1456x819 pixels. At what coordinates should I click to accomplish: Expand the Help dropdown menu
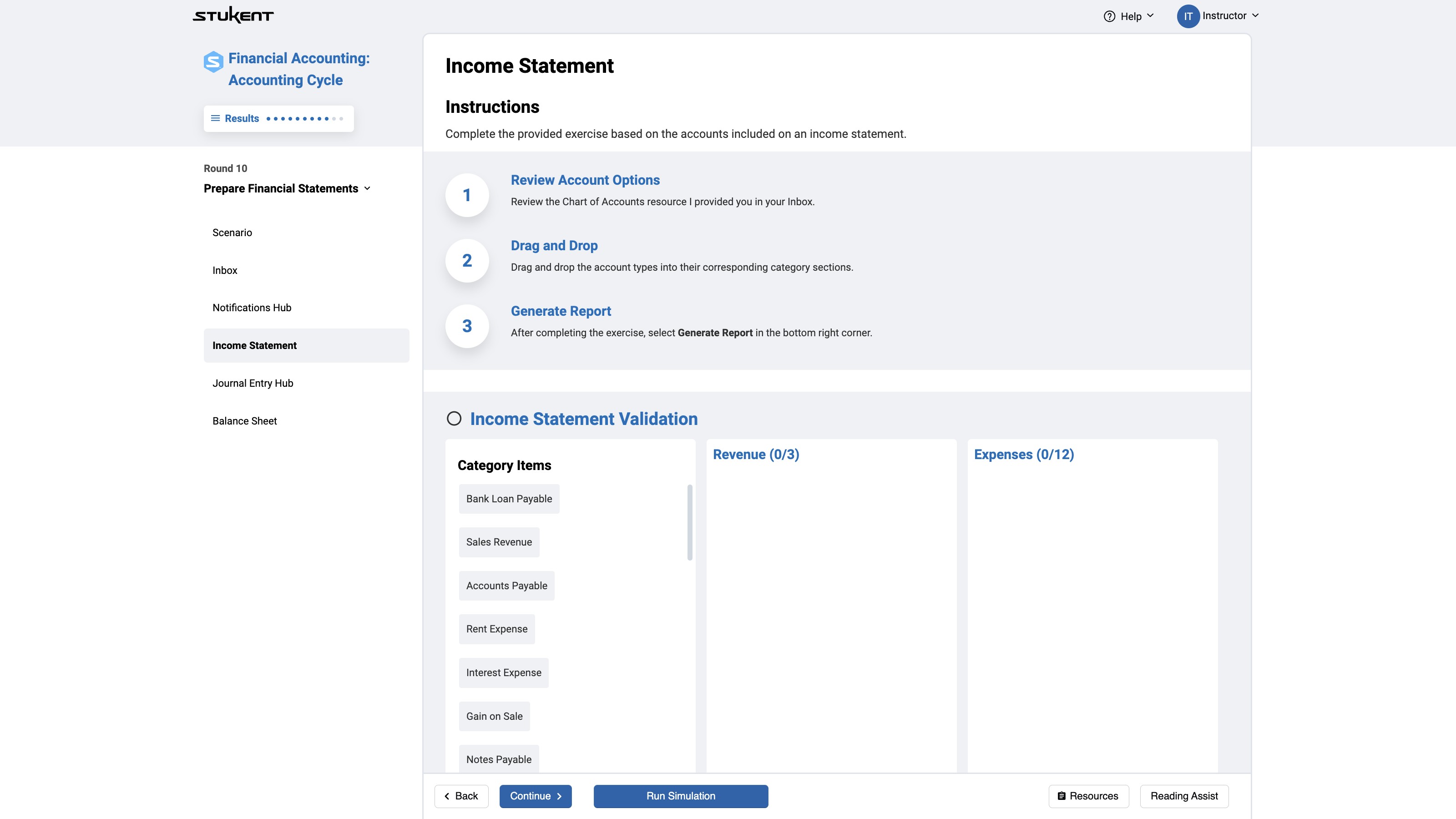[x=1150, y=16]
